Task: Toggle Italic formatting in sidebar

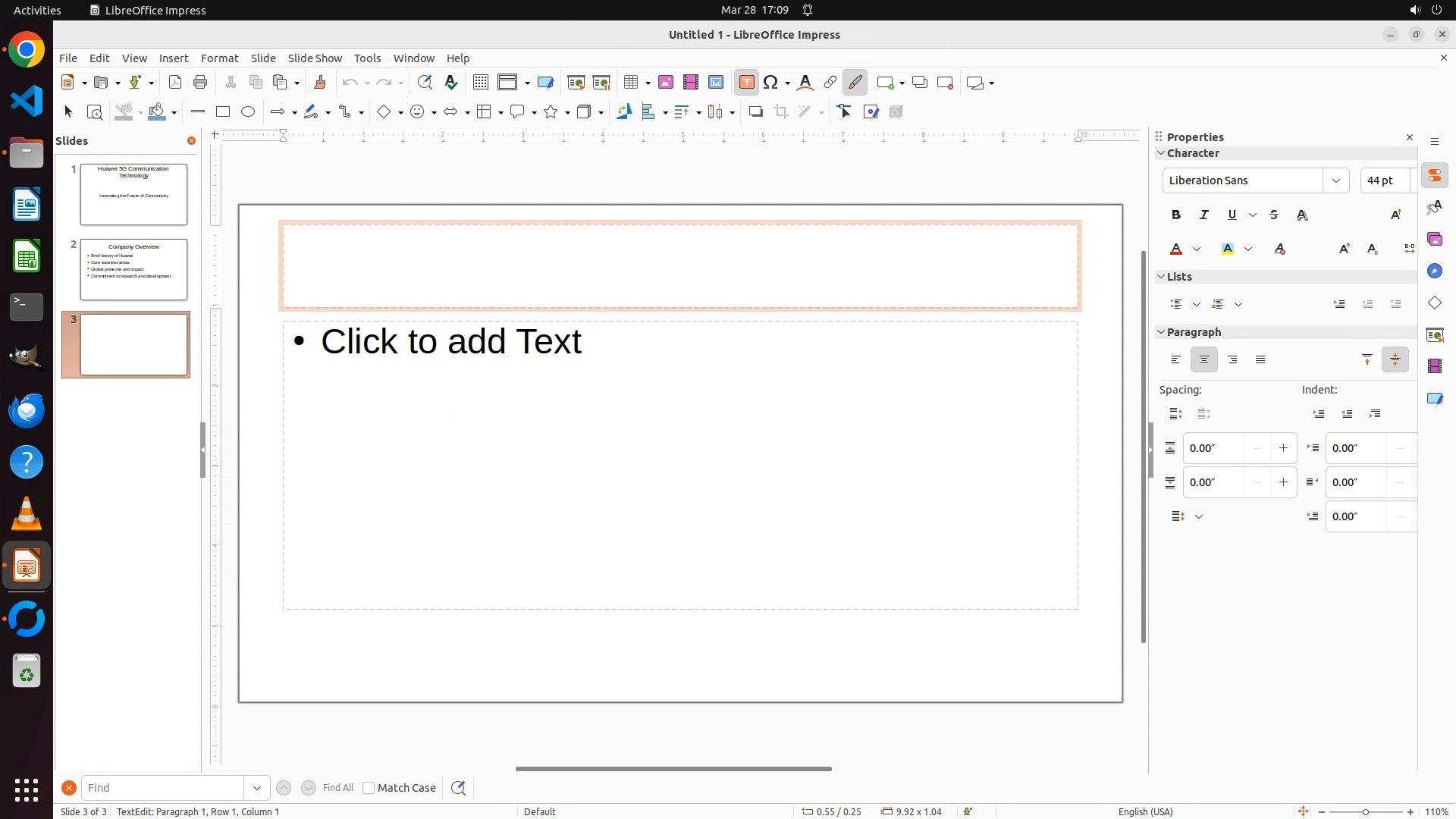Action: pyautogui.click(x=1204, y=215)
